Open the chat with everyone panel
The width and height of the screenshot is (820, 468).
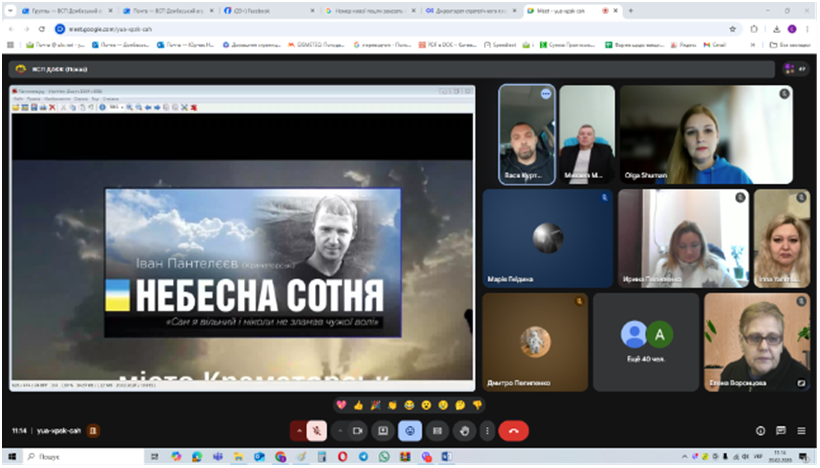coord(781,431)
